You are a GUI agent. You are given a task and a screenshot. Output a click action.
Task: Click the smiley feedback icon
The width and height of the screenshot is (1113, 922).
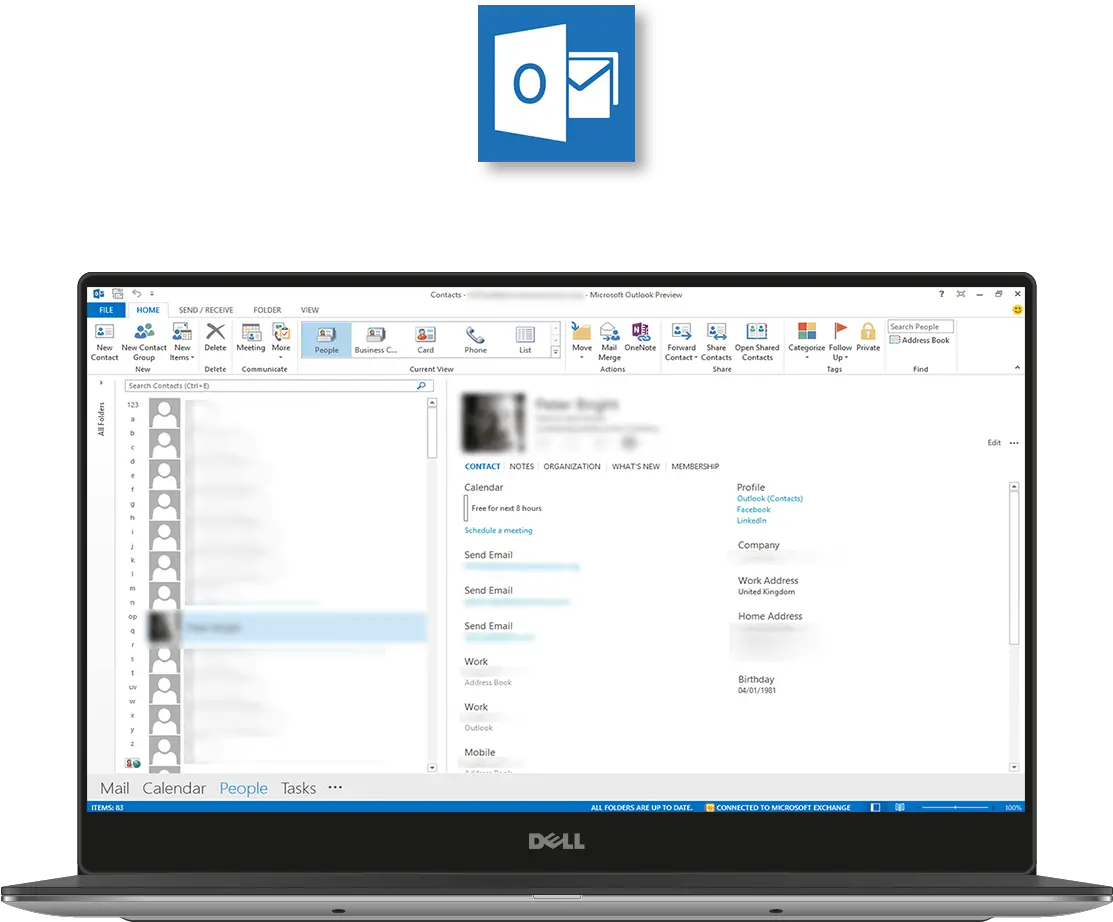(1017, 309)
